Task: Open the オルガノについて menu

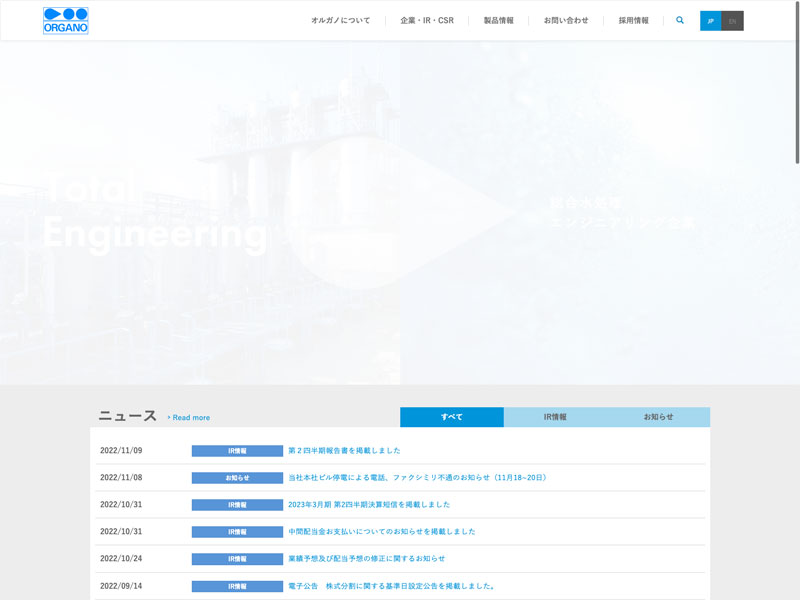Action: click(340, 20)
